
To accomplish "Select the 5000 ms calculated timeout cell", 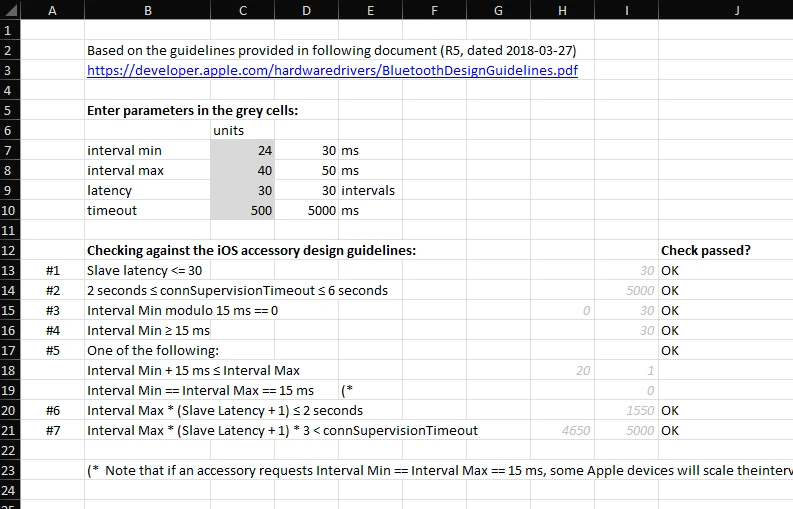I will (306, 211).
